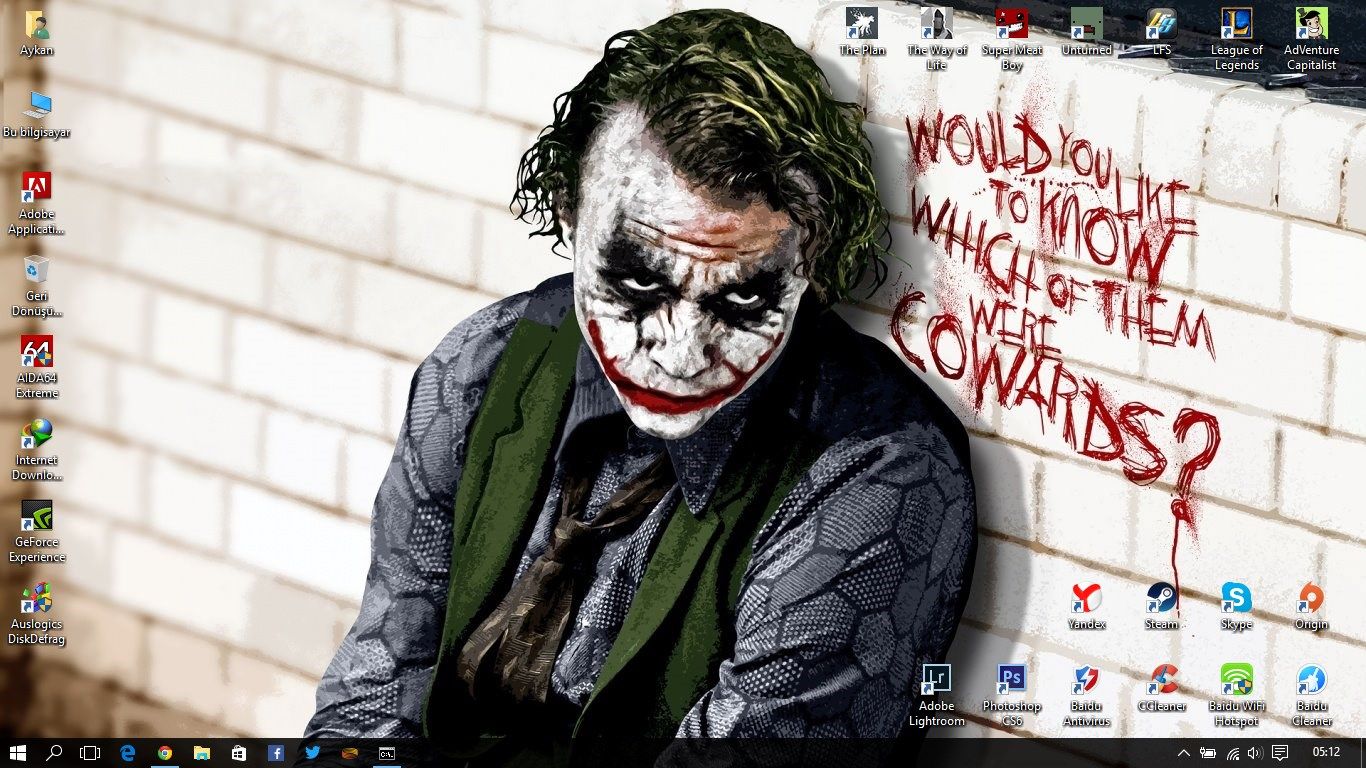The image size is (1366, 768).
Task: Open the clock showing 05:12
Action: pyautogui.click(x=1326, y=753)
